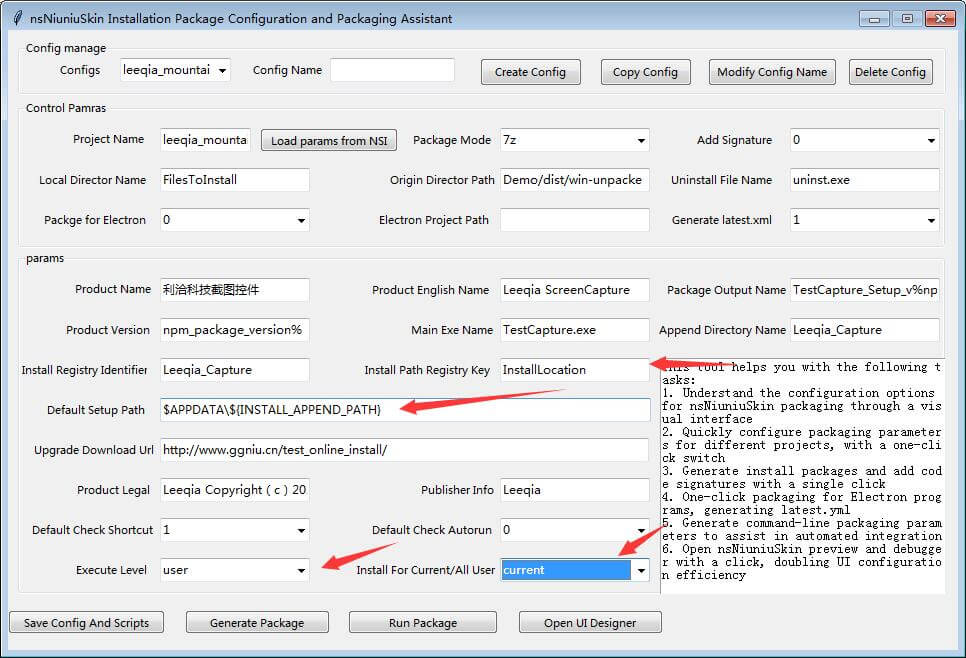Click the Product English Name field
The image size is (966, 658).
point(575,290)
